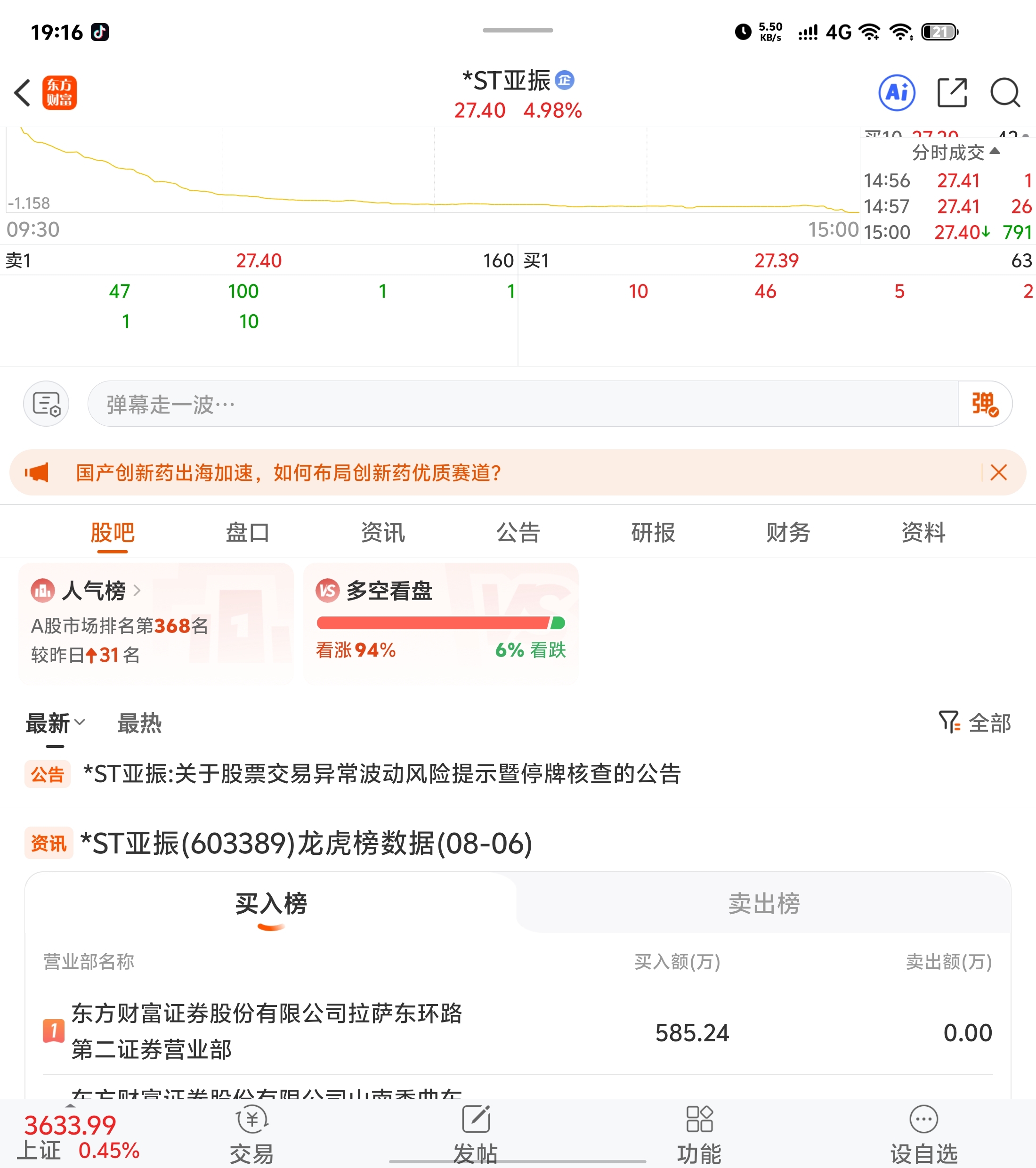The image size is (1036, 1168).
Task: Tap the 人气榜 chart icon
Action: point(43,590)
